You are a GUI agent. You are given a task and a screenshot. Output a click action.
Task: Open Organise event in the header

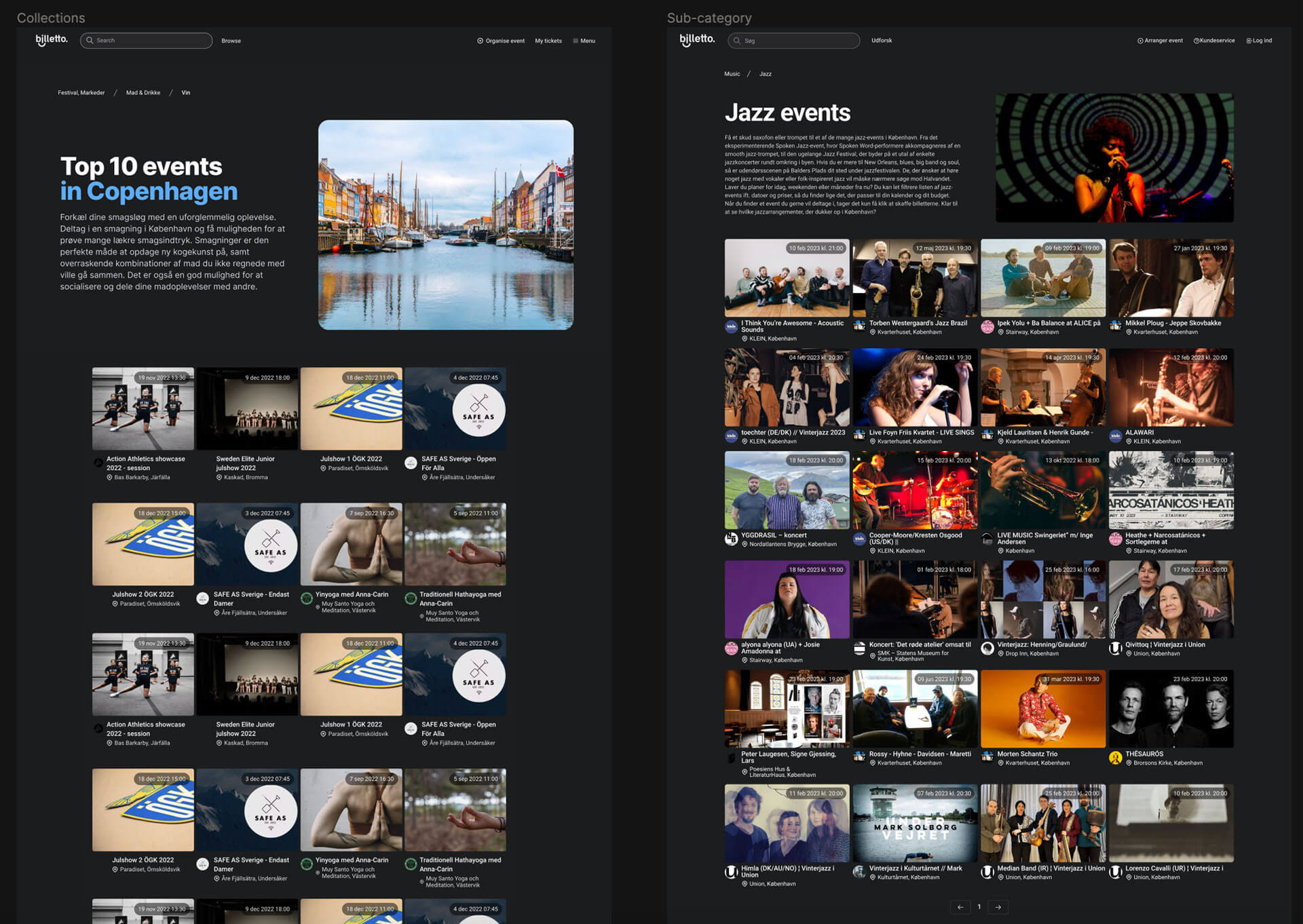505,41
